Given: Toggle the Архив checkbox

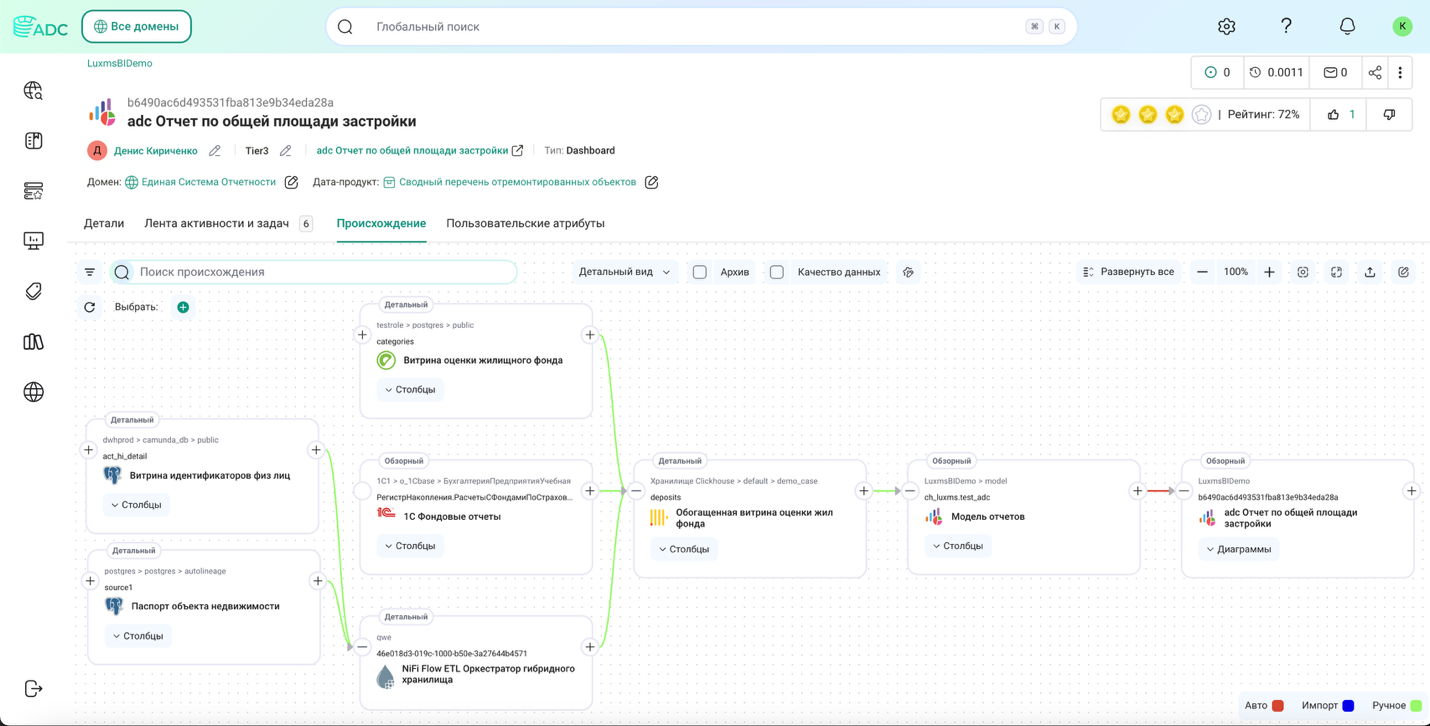Looking at the screenshot, I should point(700,272).
